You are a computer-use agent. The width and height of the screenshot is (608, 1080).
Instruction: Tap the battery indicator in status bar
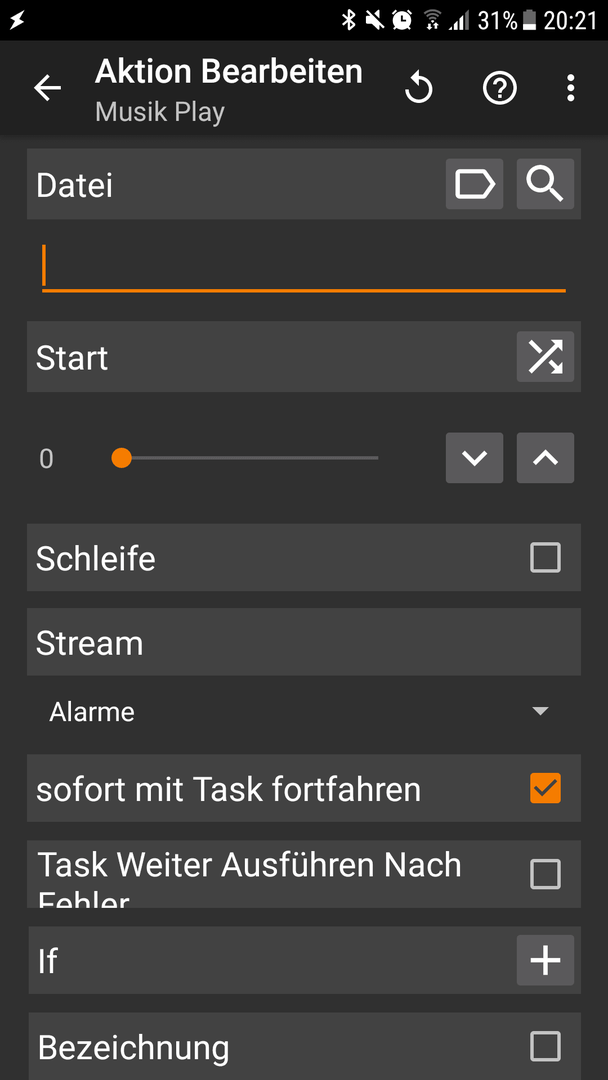click(529, 21)
